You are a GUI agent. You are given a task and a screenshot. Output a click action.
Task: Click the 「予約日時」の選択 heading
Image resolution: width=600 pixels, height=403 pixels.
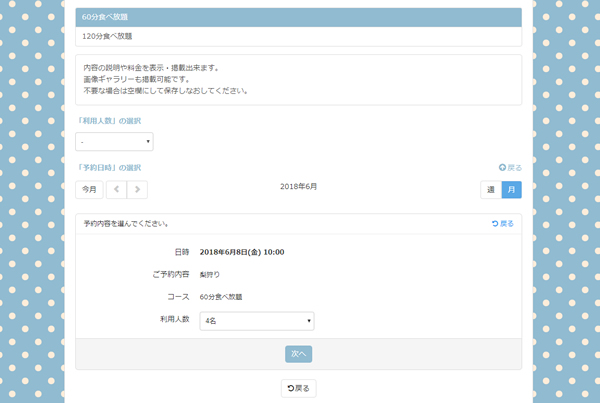pos(108,168)
